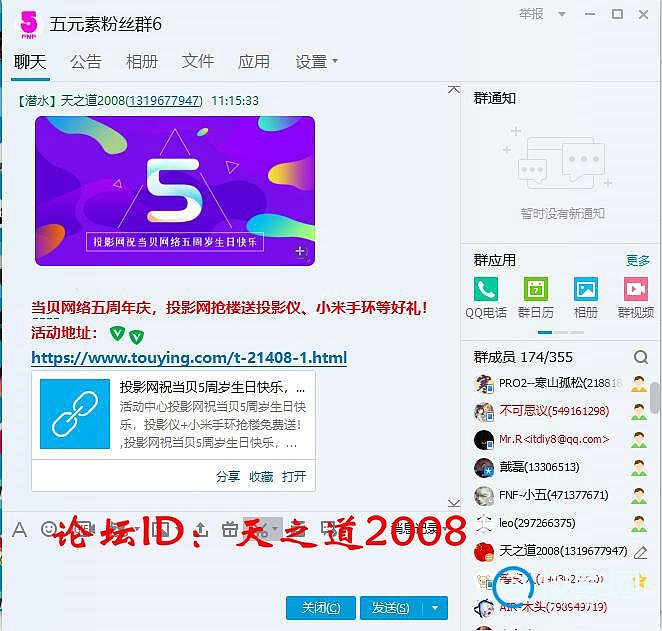Click 分享 on the link card
Screen dimensions: 662x631
pos(228,477)
